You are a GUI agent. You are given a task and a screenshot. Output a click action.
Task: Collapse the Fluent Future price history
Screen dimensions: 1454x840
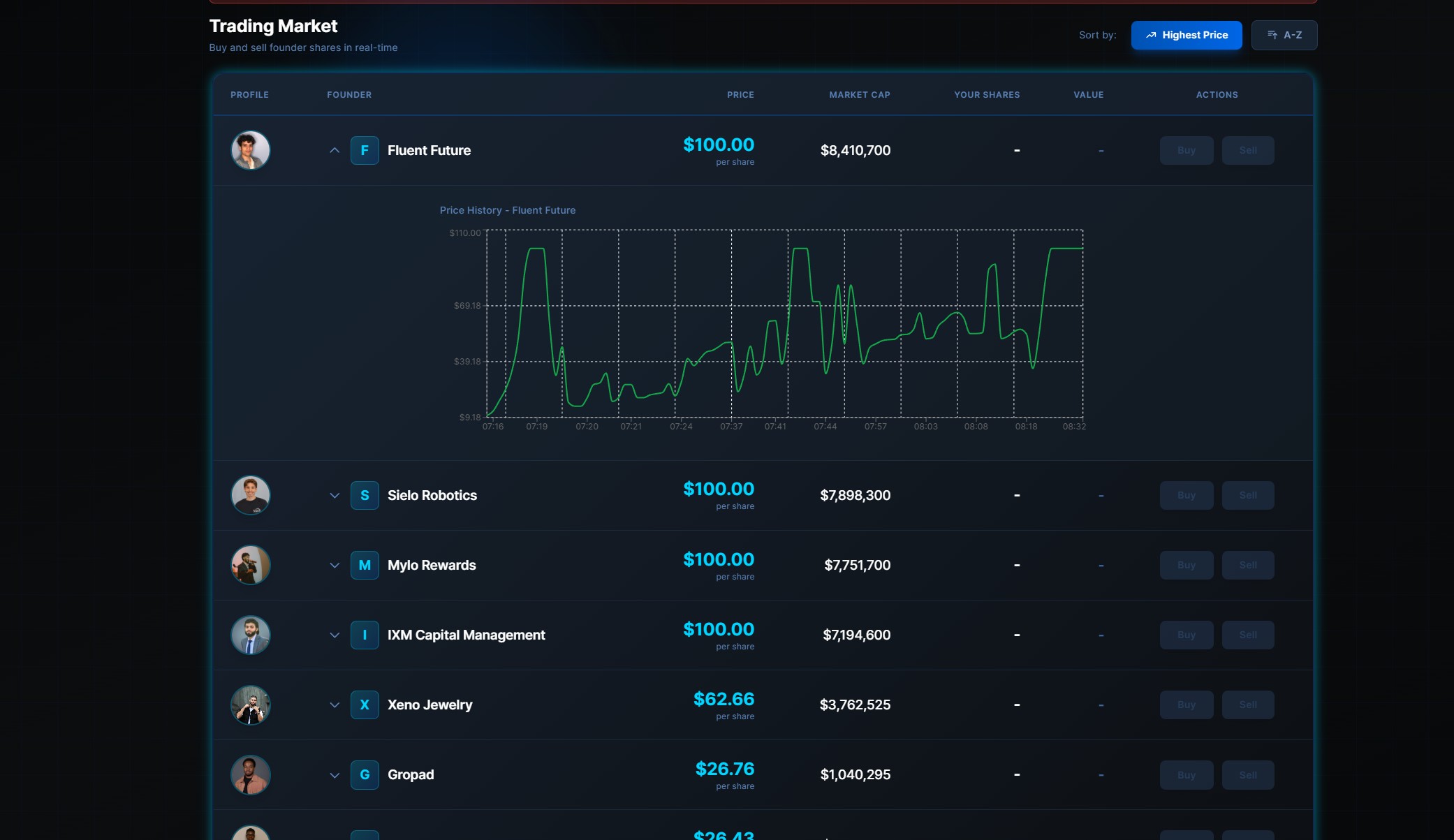(x=335, y=150)
